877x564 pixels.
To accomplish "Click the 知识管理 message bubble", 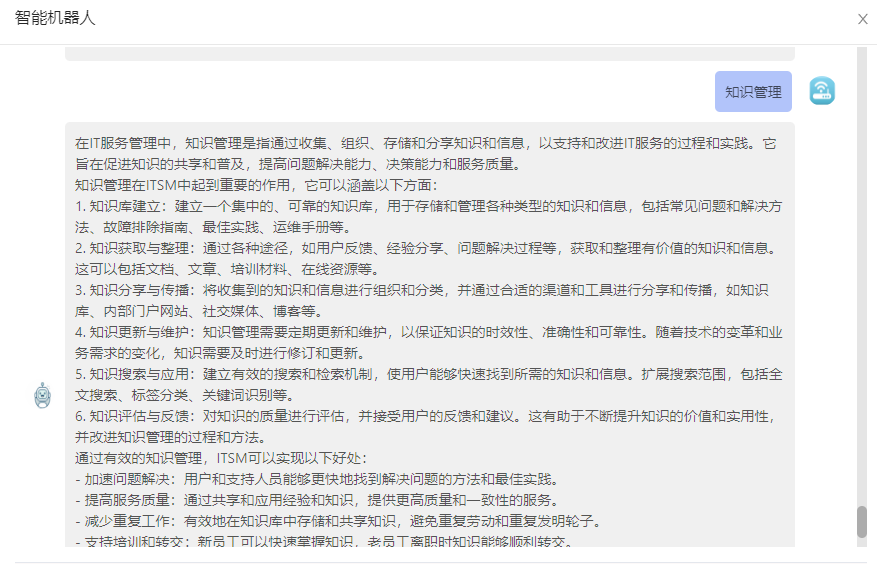I will pos(753,92).
